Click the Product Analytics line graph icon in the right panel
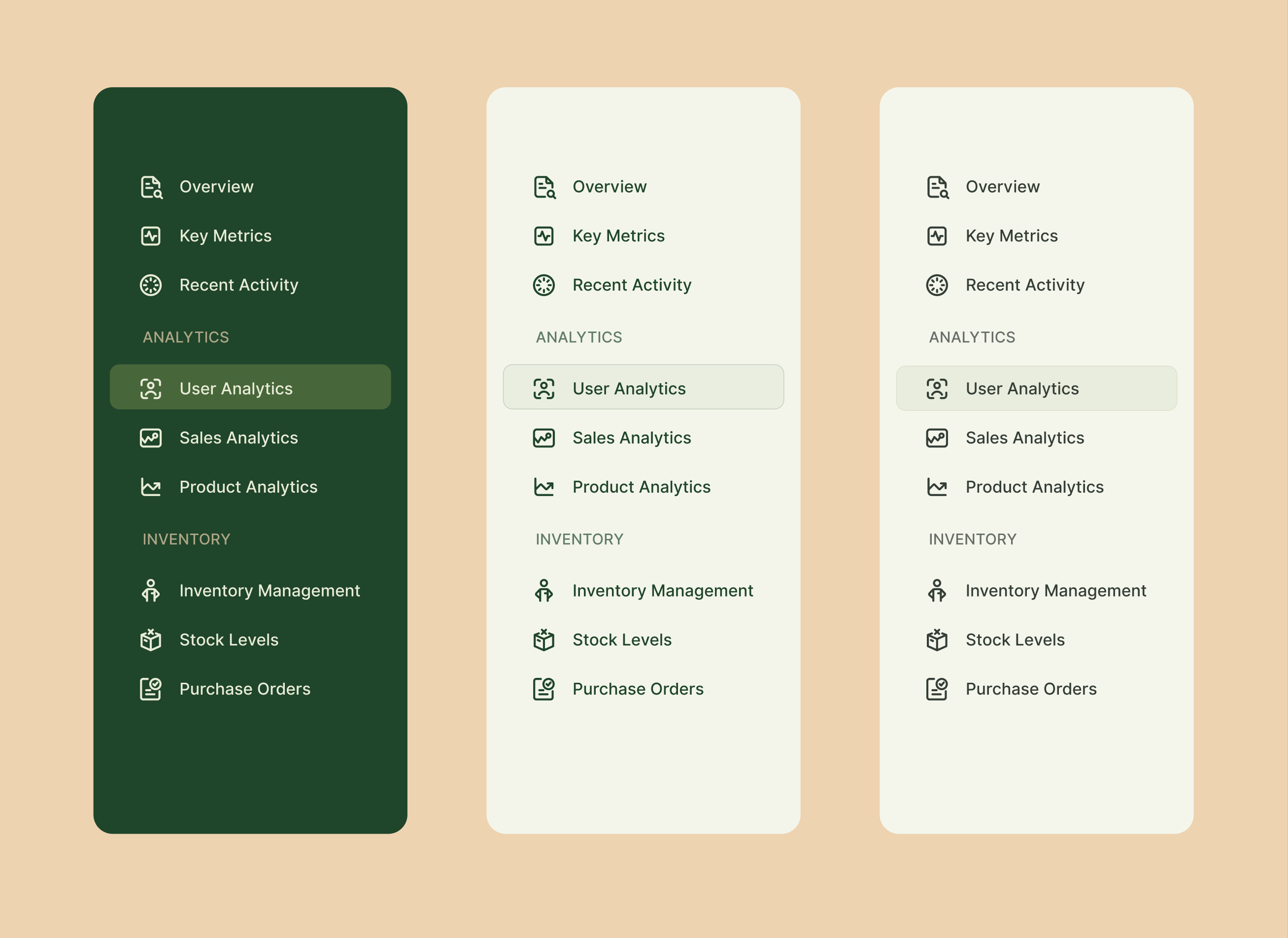 pyautogui.click(x=937, y=487)
